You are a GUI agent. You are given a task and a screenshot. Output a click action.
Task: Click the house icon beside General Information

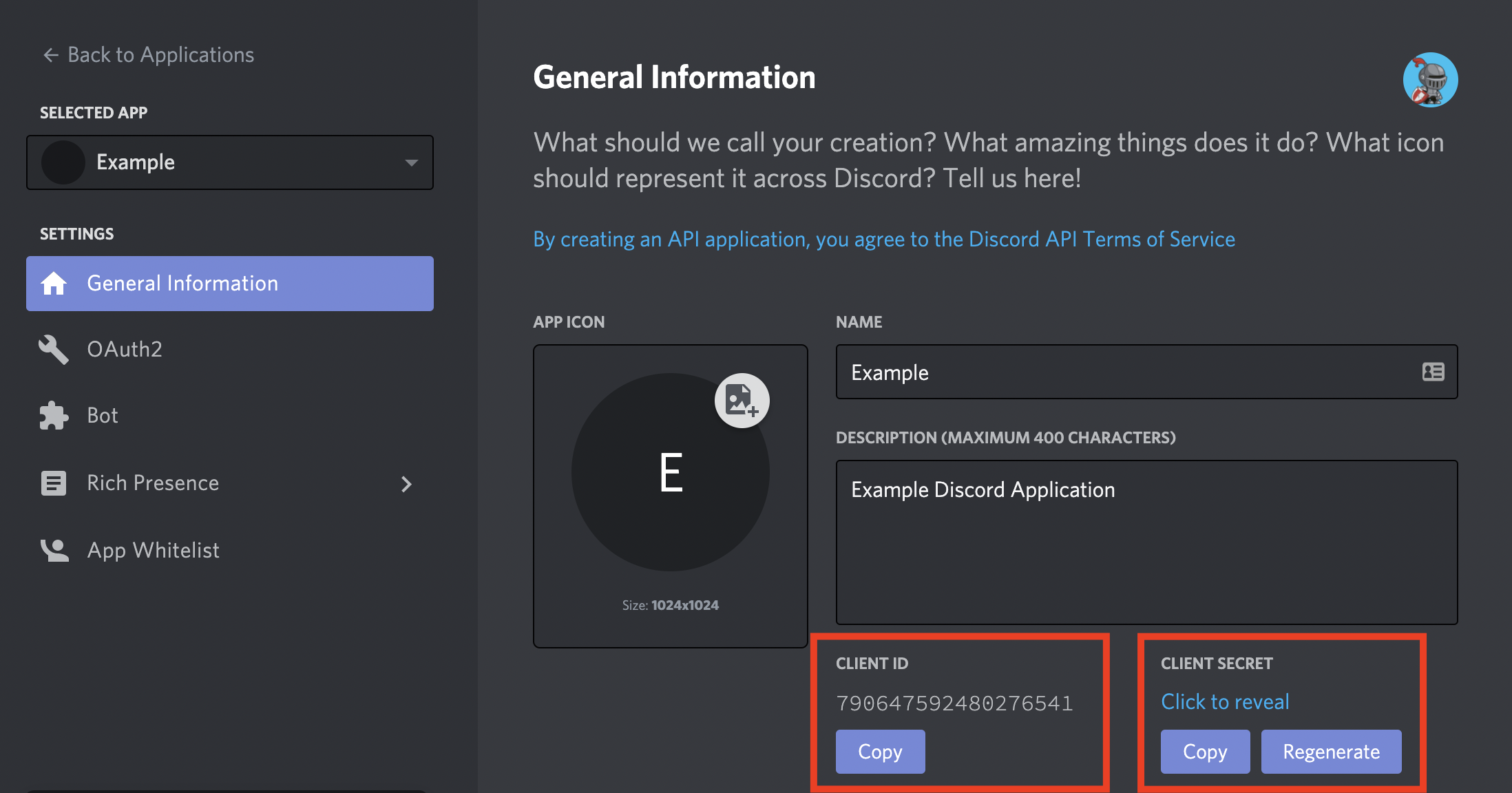click(x=54, y=284)
